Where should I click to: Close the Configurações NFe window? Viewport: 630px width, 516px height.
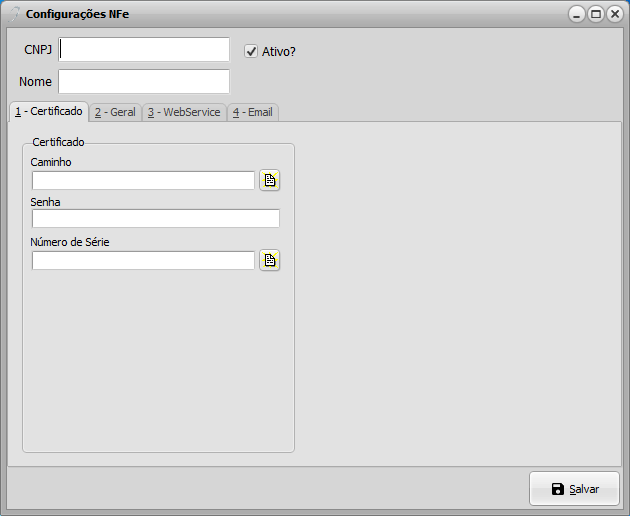615,14
